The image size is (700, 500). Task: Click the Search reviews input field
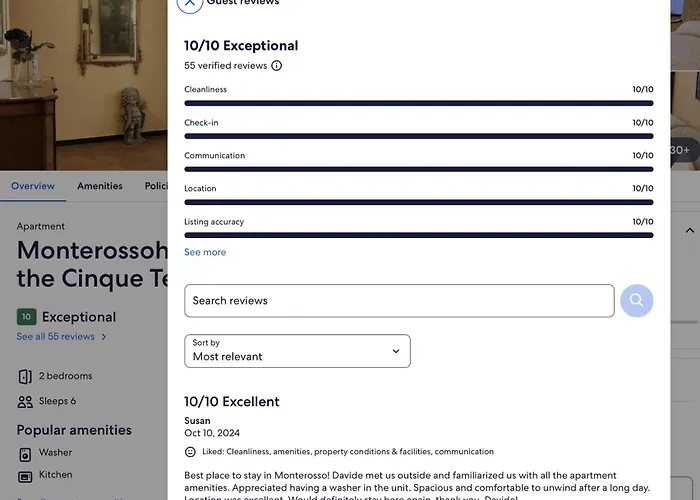399,300
